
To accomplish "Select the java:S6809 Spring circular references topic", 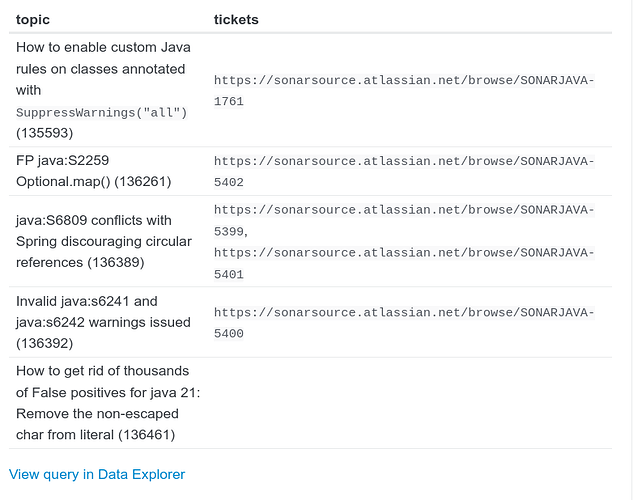I will (x=104, y=241).
